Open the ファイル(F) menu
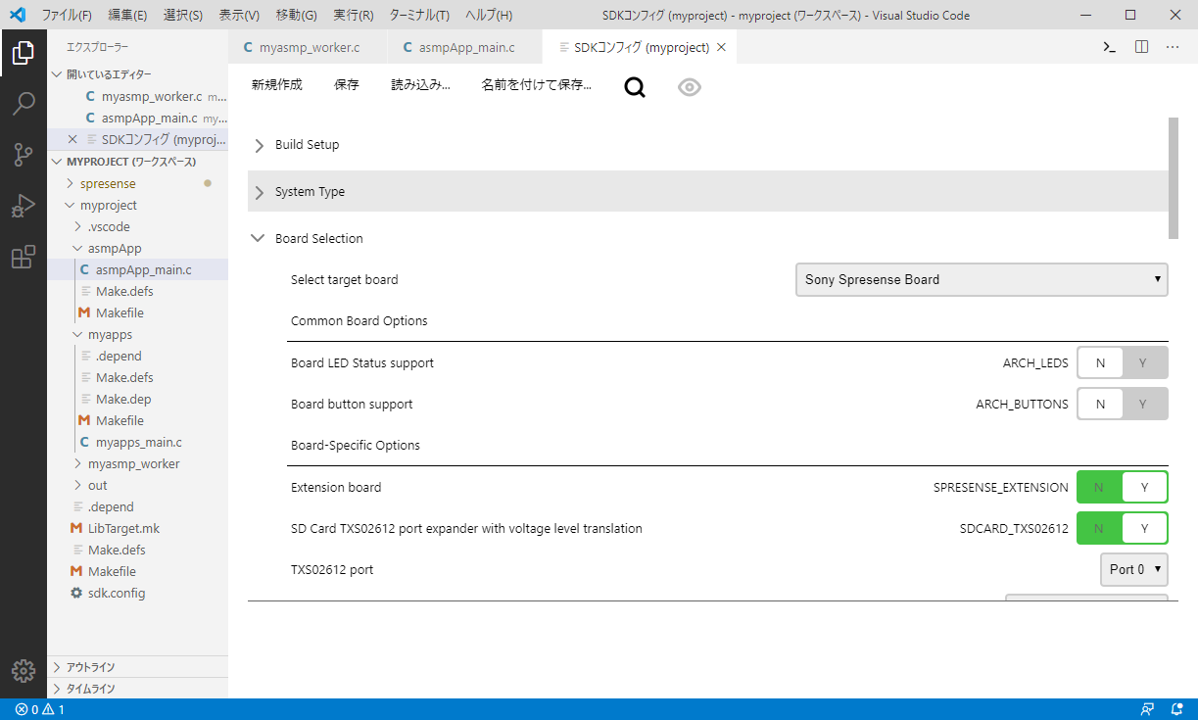The width and height of the screenshot is (1198, 720). point(66,15)
